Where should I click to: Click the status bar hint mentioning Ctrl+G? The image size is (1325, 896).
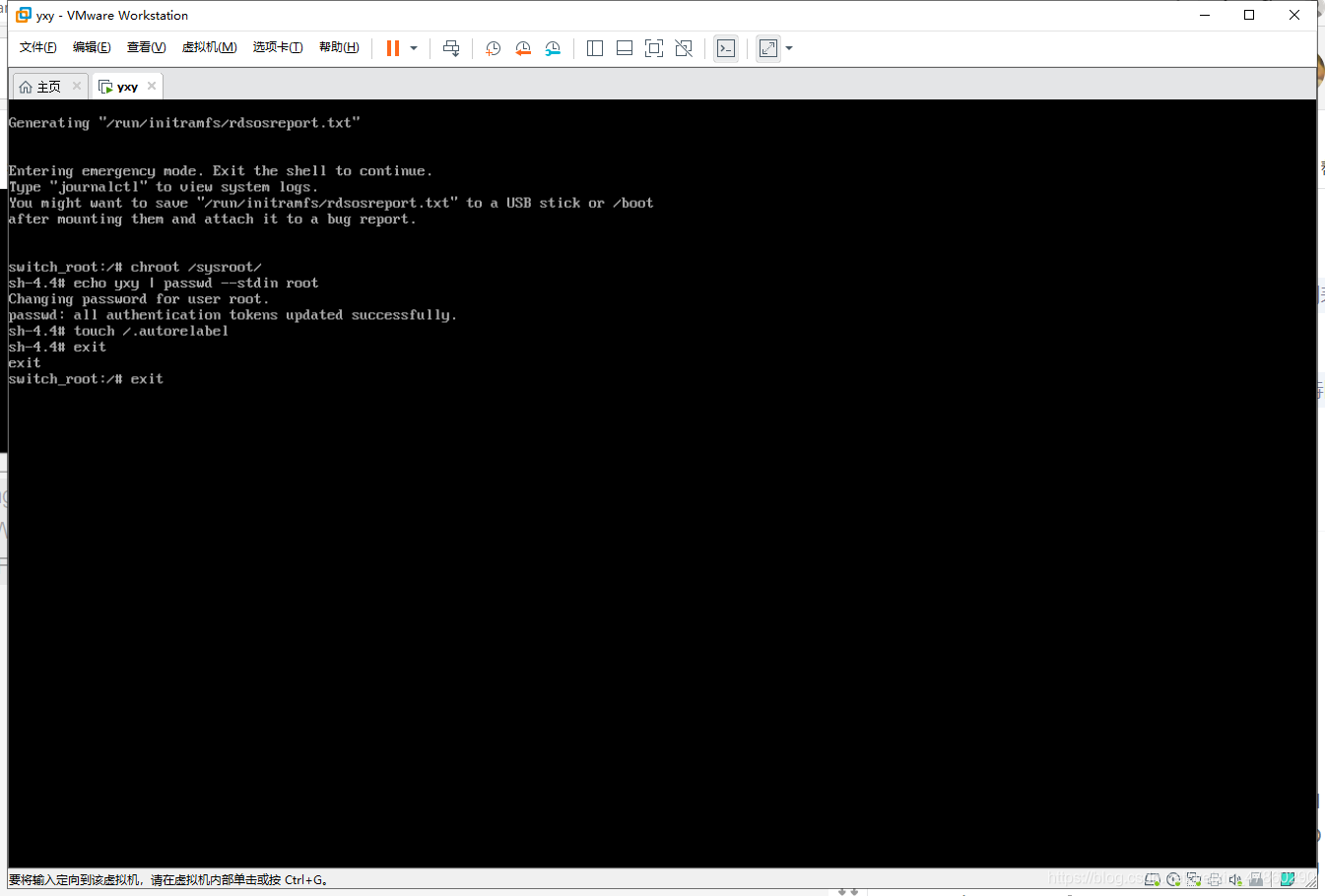(x=168, y=880)
